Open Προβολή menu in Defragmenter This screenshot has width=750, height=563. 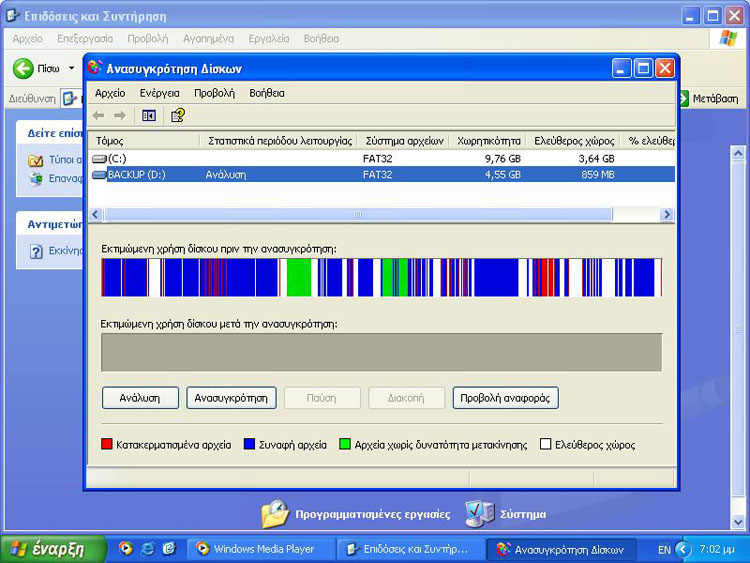(214, 93)
